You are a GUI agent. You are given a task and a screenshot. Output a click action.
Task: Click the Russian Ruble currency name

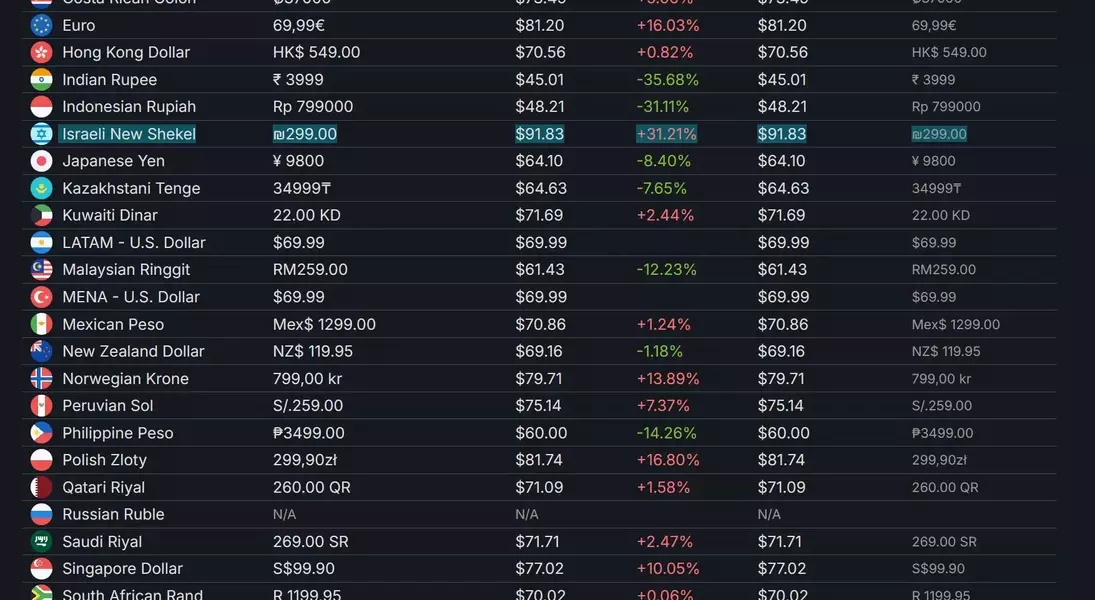click(x=113, y=514)
